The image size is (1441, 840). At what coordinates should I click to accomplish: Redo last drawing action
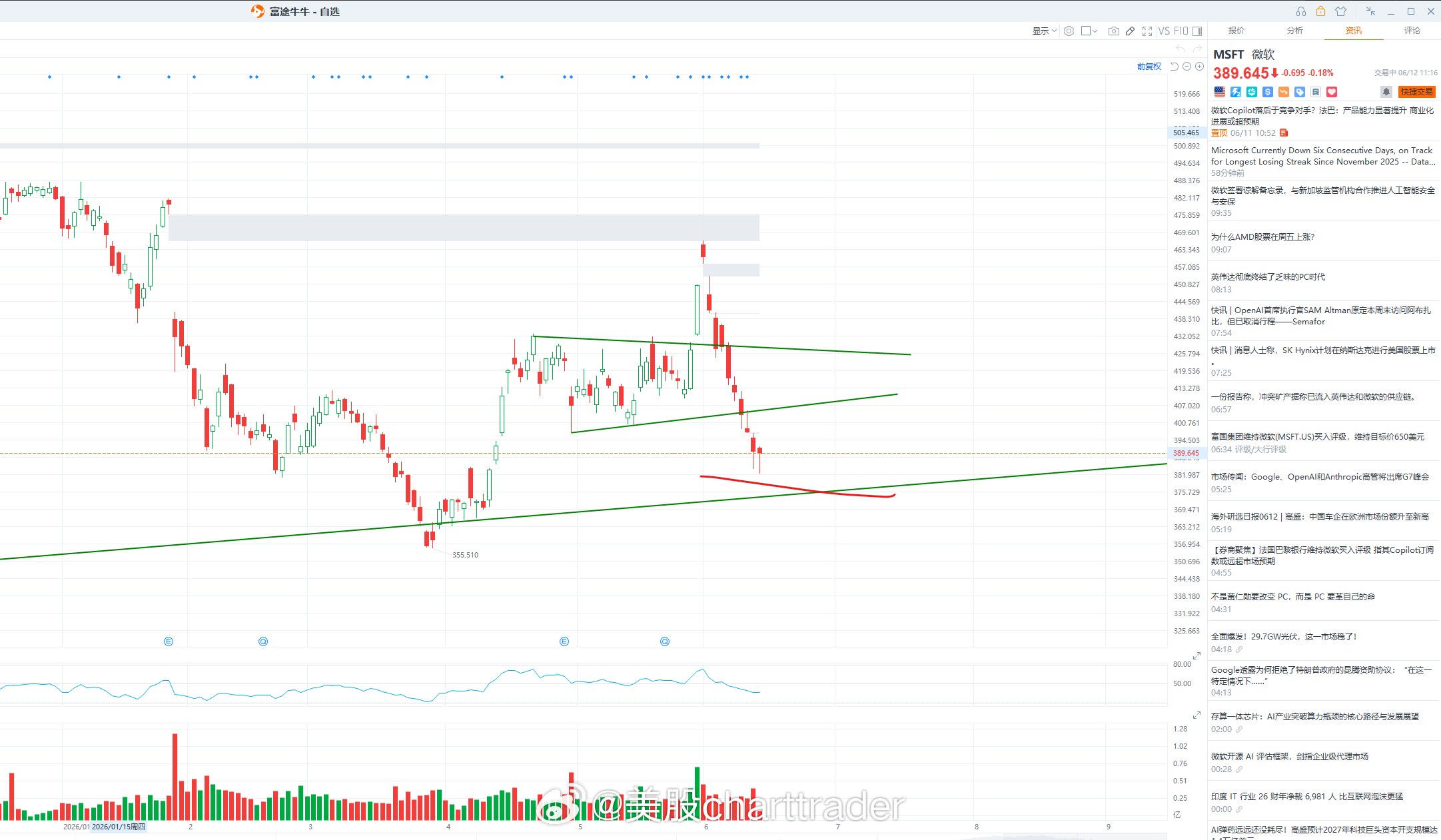tap(1197, 49)
